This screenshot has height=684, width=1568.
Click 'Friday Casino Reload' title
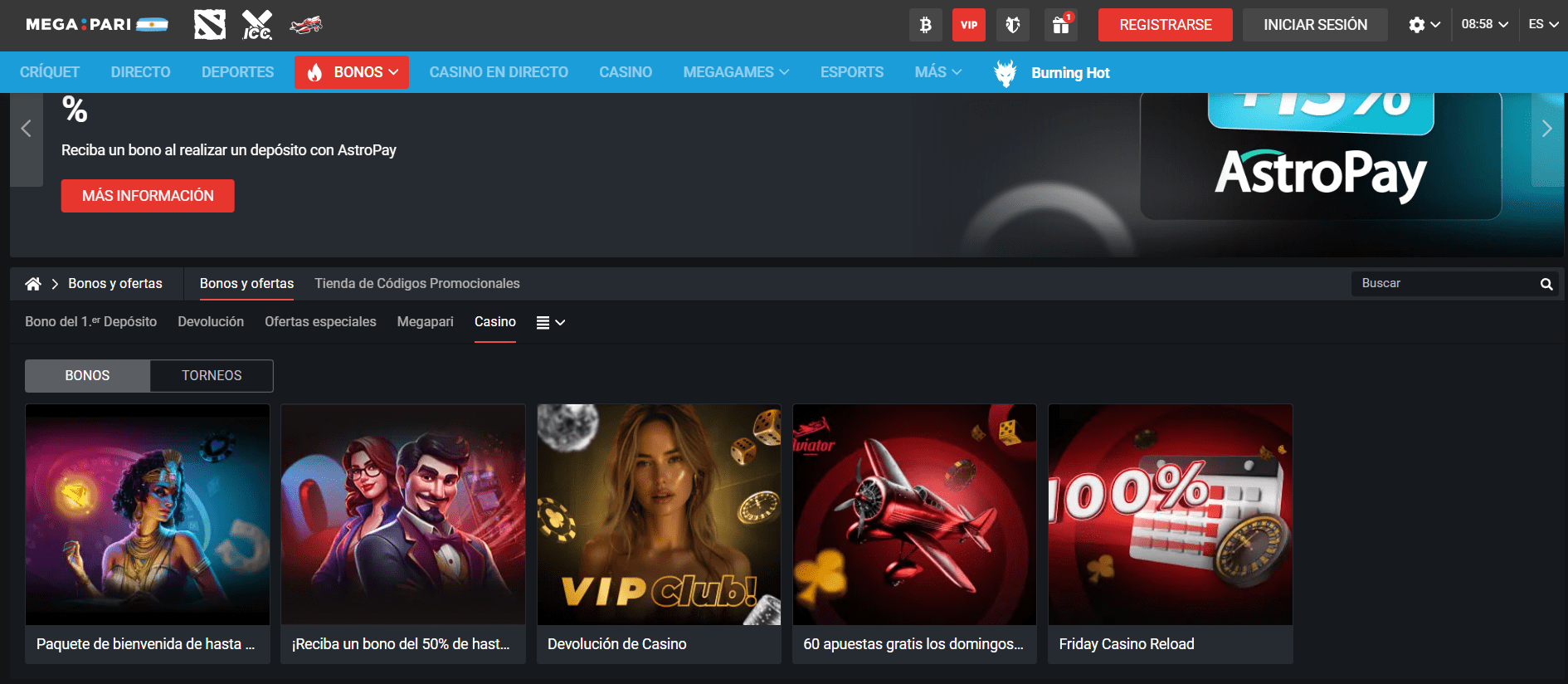point(1127,644)
